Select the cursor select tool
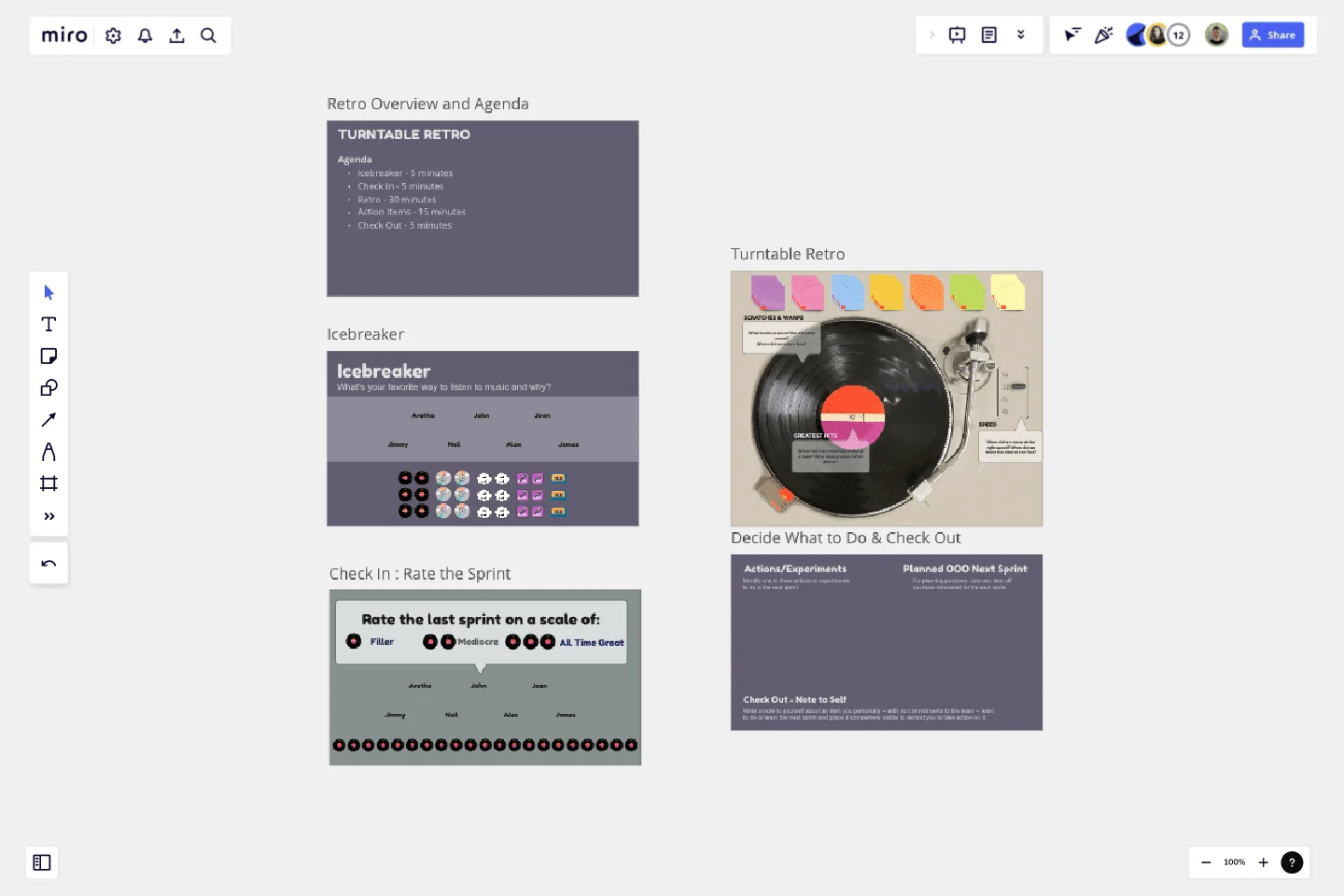The height and width of the screenshot is (896, 1344). [49, 292]
